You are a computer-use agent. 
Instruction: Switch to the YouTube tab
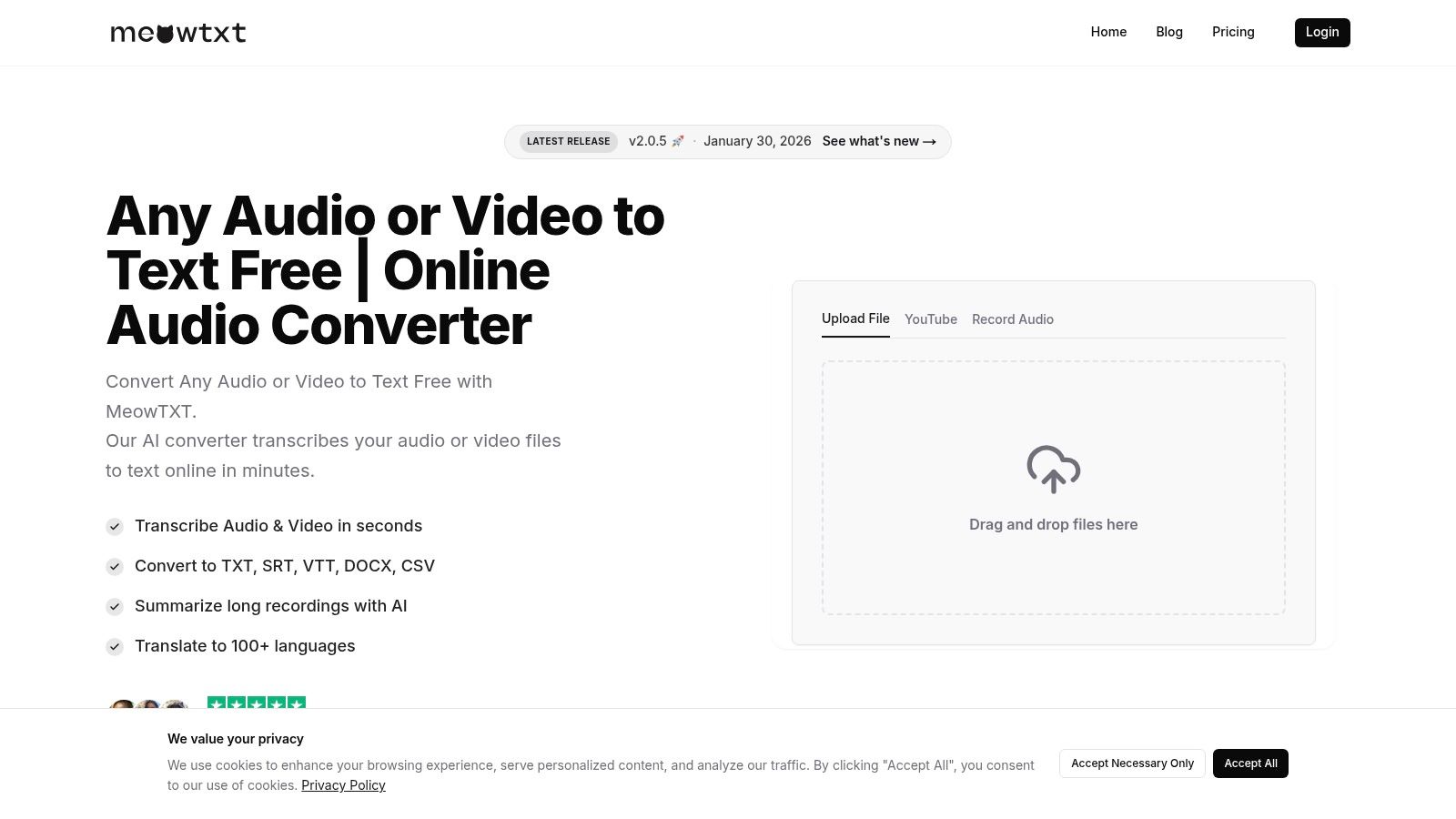coord(931,319)
